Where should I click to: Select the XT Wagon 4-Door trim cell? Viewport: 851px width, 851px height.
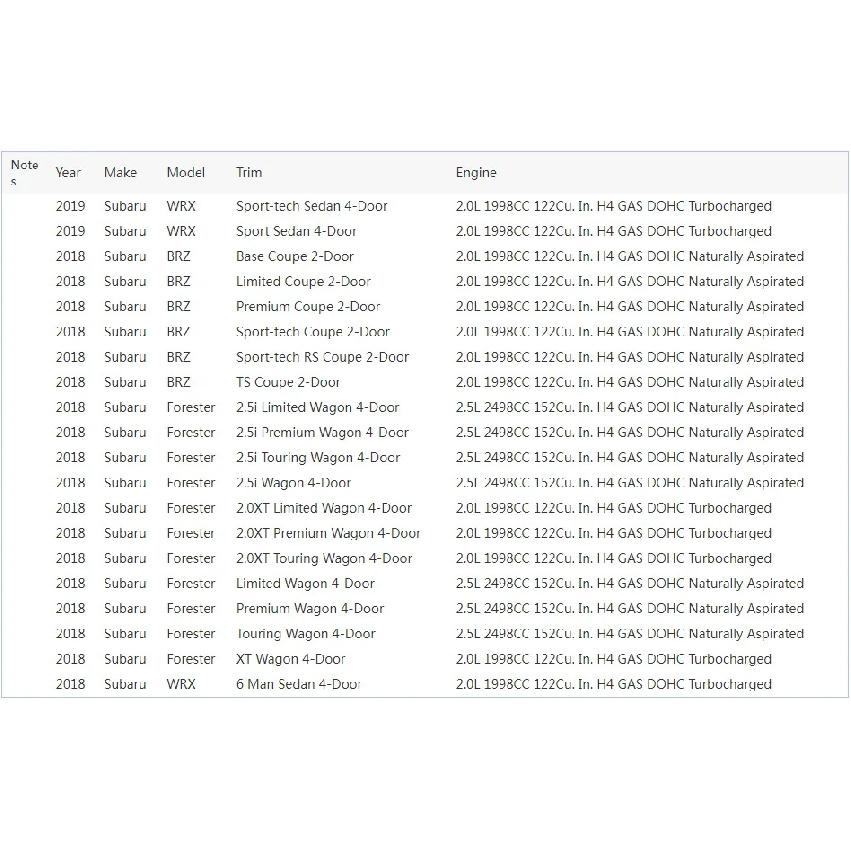coord(290,659)
